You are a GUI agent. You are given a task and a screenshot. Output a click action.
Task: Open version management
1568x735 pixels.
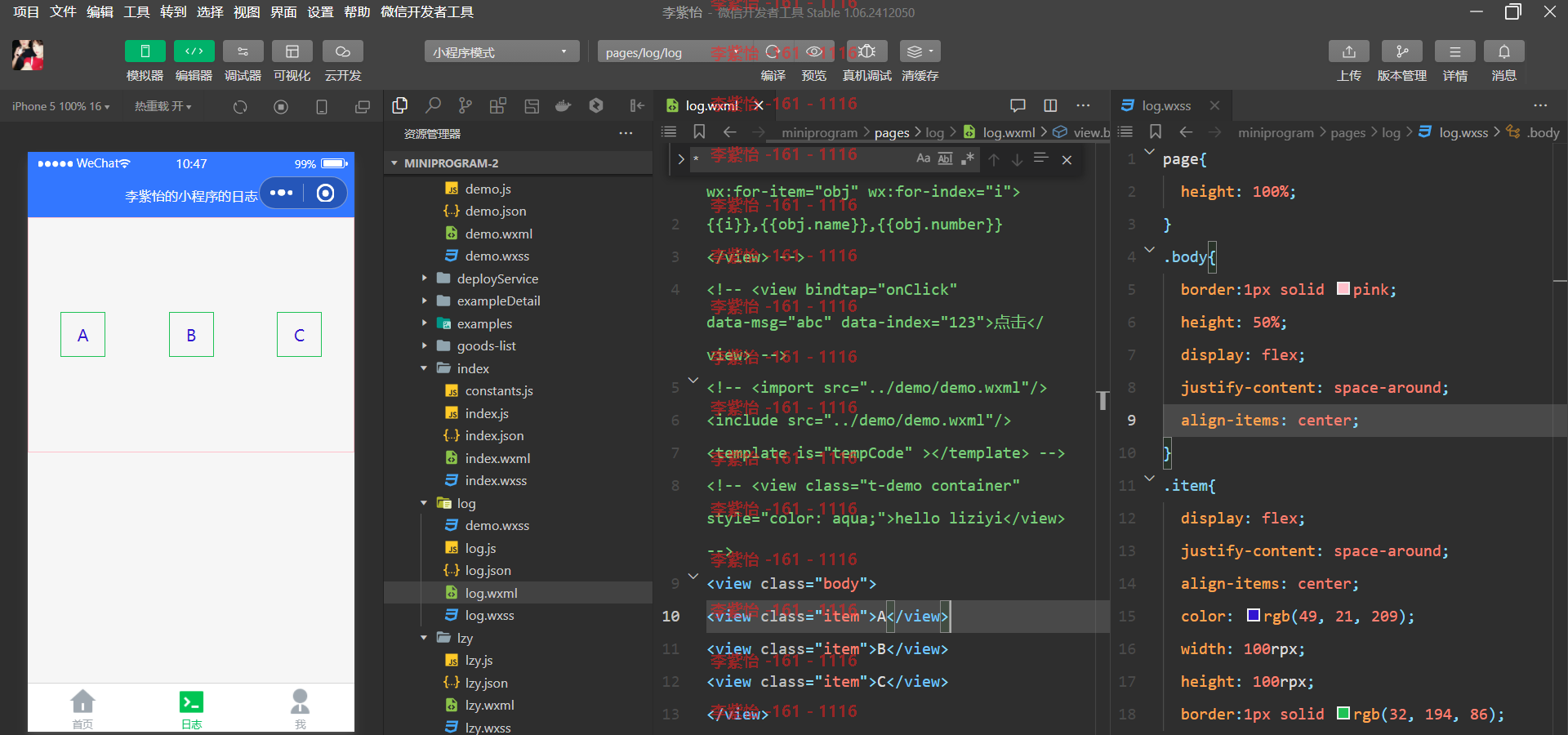tap(1402, 51)
